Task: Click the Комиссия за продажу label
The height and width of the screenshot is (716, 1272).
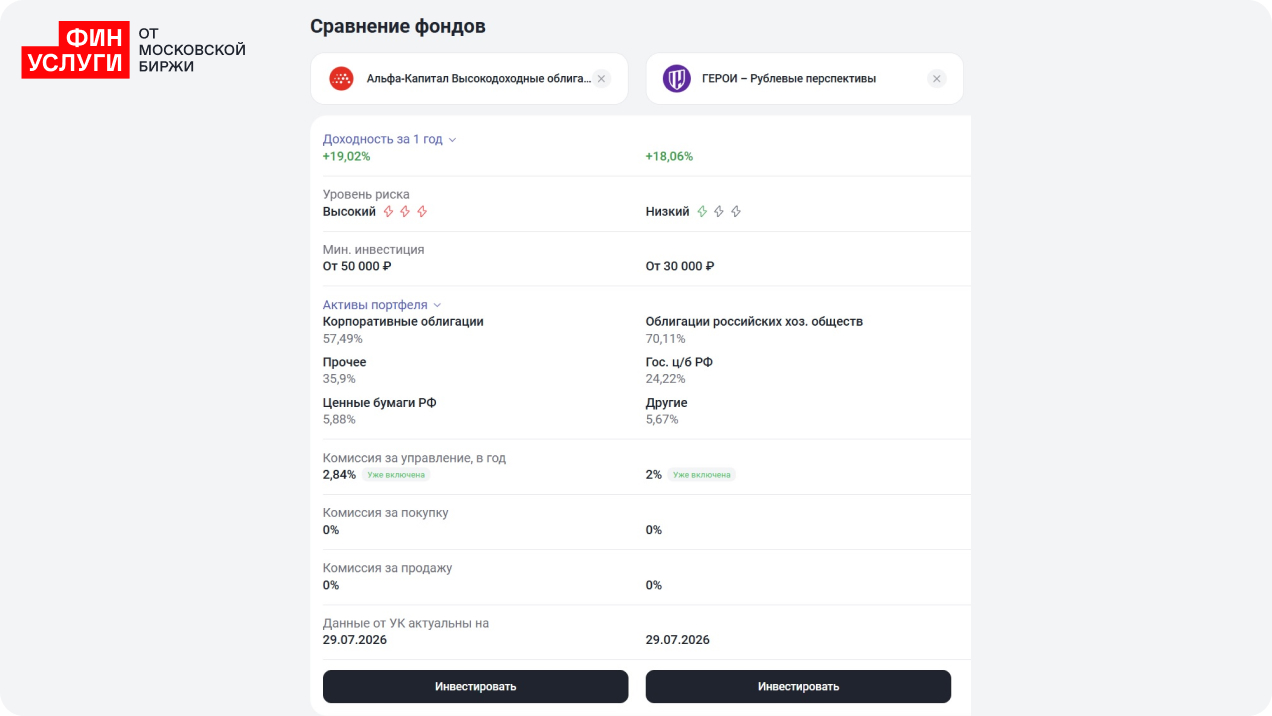Action: pyautogui.click(x=387, y=568)
